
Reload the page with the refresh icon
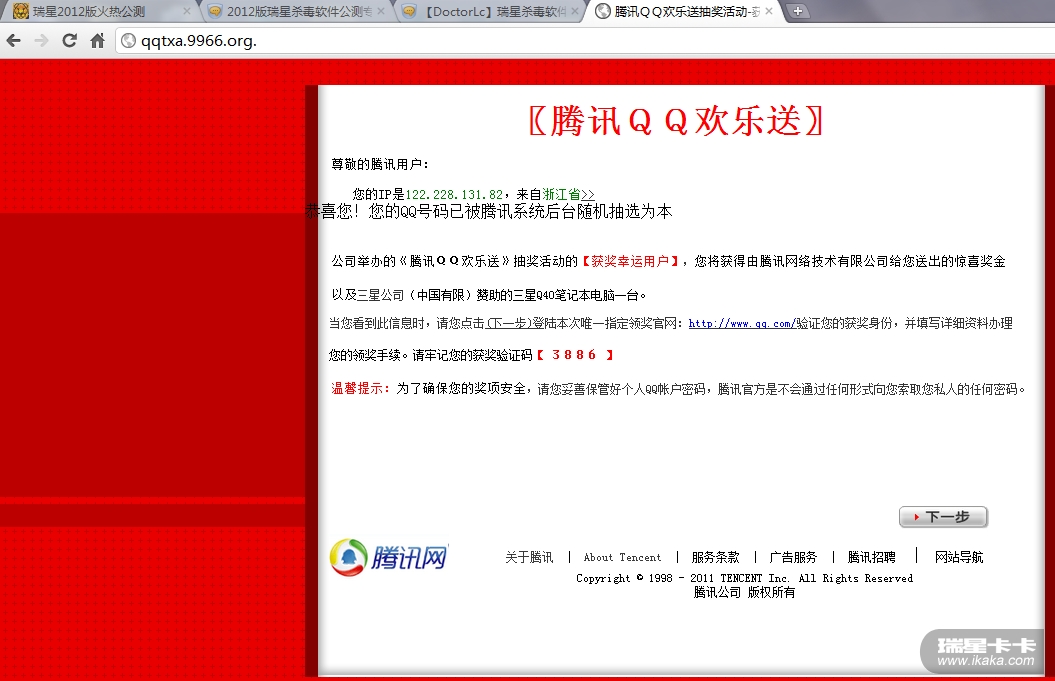tap(69, 41)
